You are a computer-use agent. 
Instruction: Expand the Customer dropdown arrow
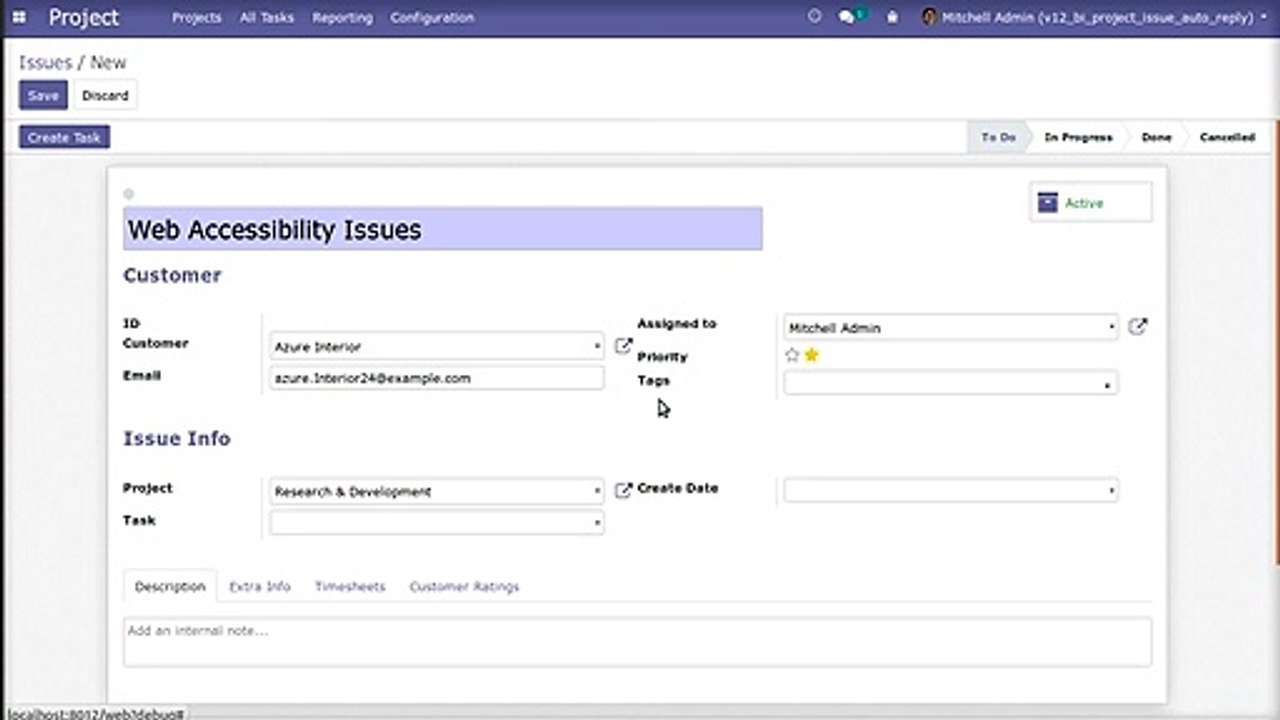point(597,347)
